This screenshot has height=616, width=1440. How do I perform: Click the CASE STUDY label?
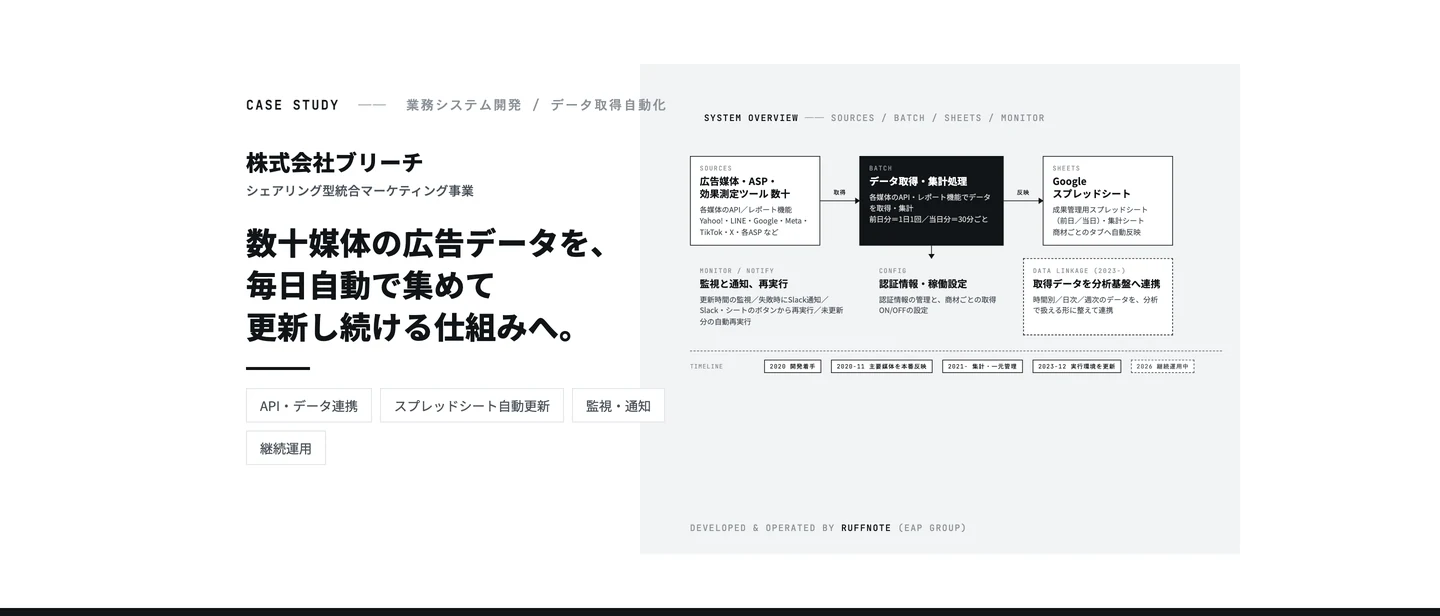pos(292,105)
